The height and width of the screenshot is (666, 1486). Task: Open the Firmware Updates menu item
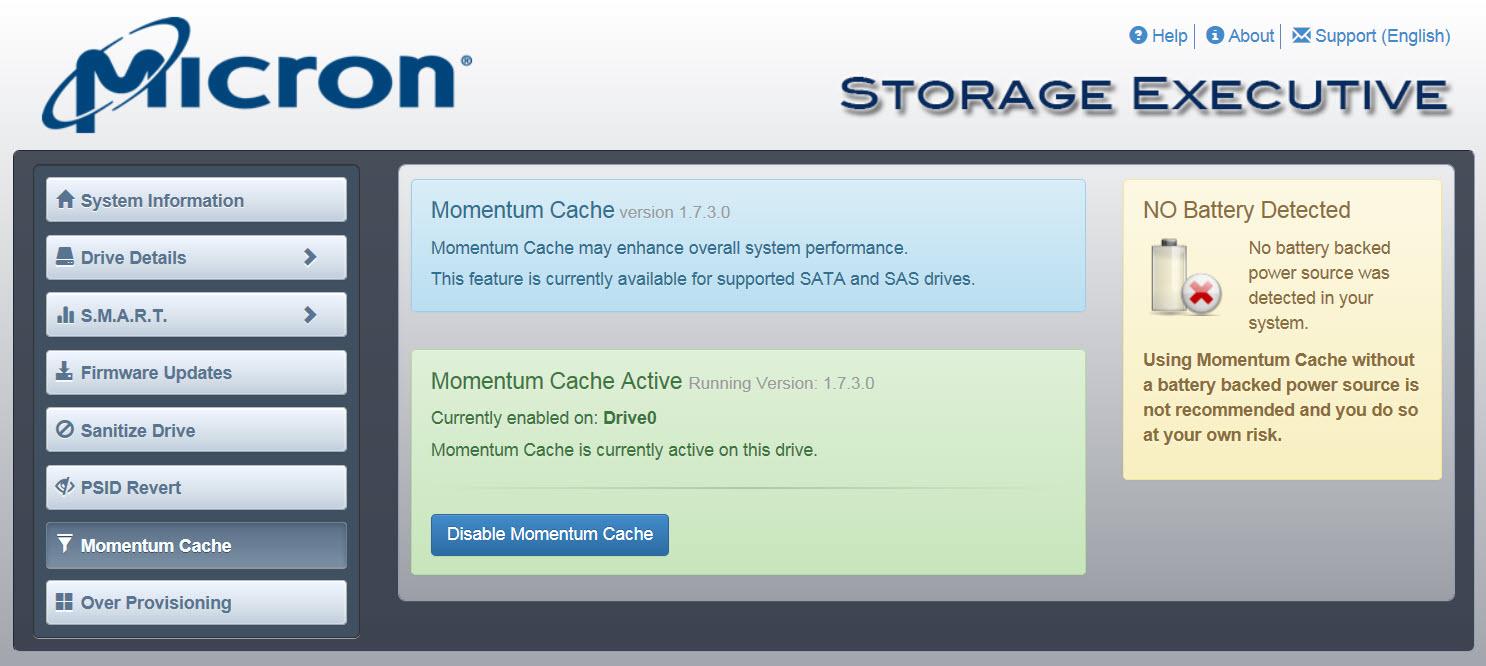pos(196,372)
